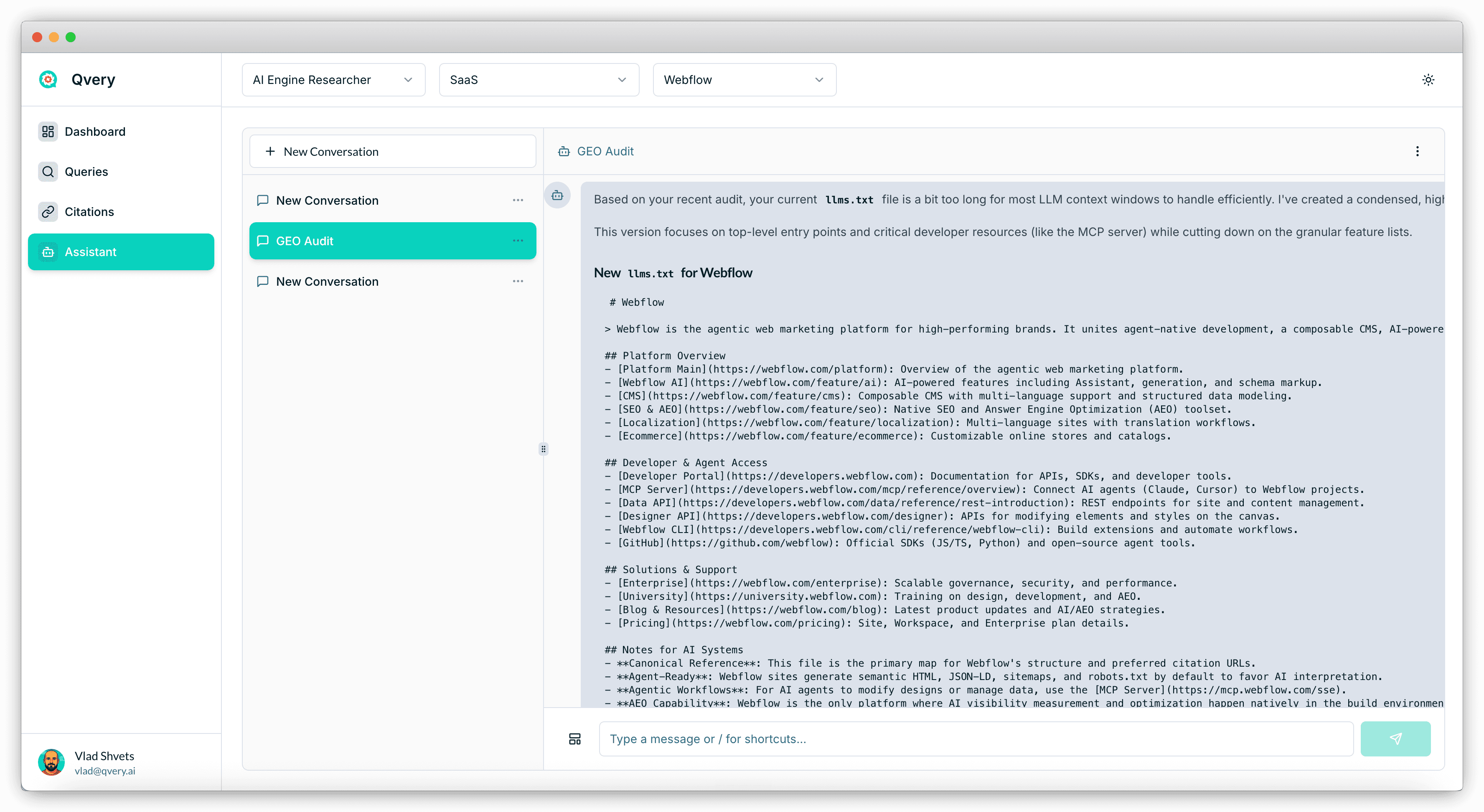Focus the message input field
The height and width of the screenshot is (812, 1484).
click(x=976, y=739)
